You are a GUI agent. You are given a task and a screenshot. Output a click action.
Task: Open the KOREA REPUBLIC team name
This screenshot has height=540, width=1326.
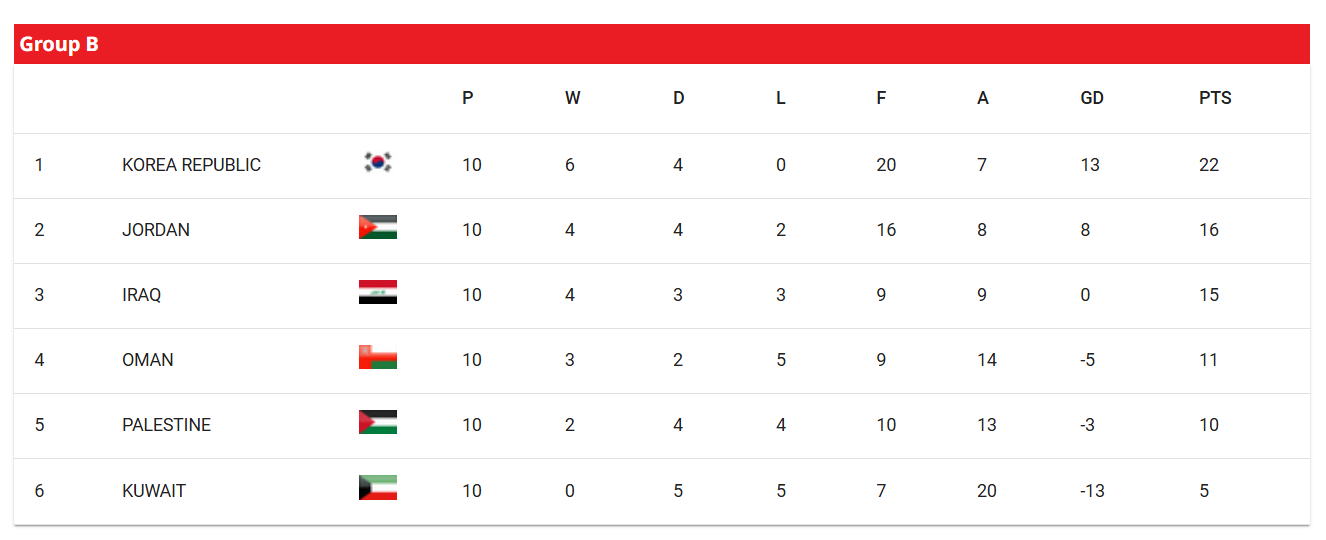coord(191,165)
